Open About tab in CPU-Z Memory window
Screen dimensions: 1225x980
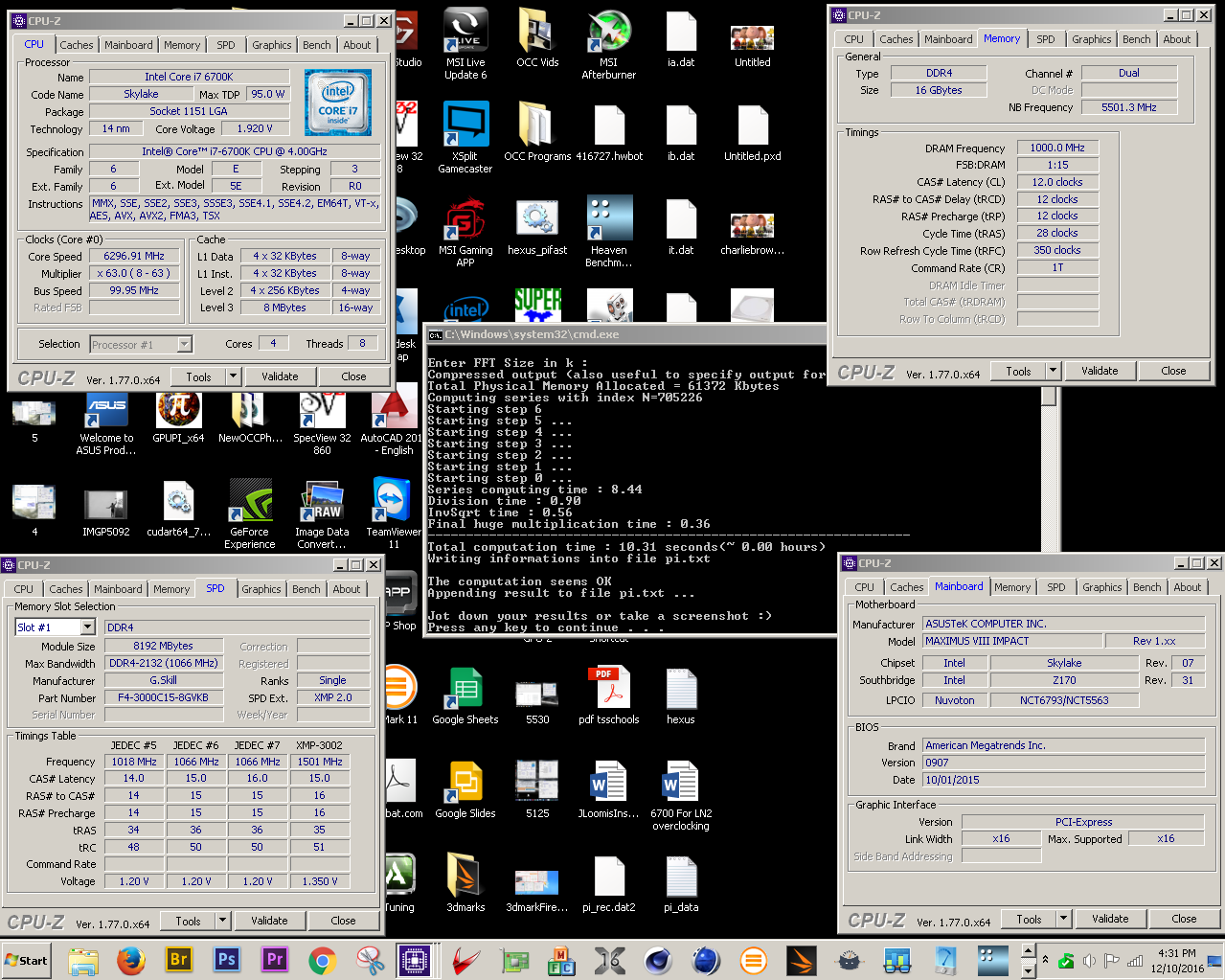click(1177, 39)
